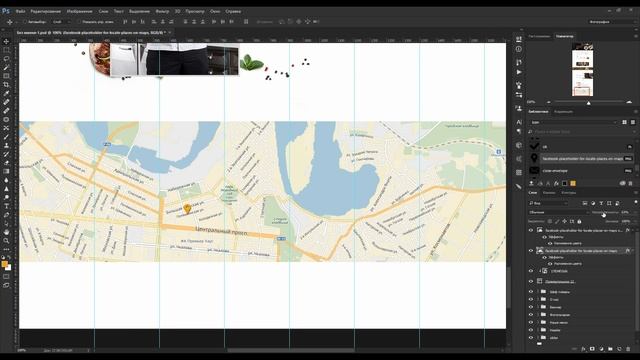Delete layer with trash icon
640x360 pixels.
pyautogui.click(x=628, y=349)
